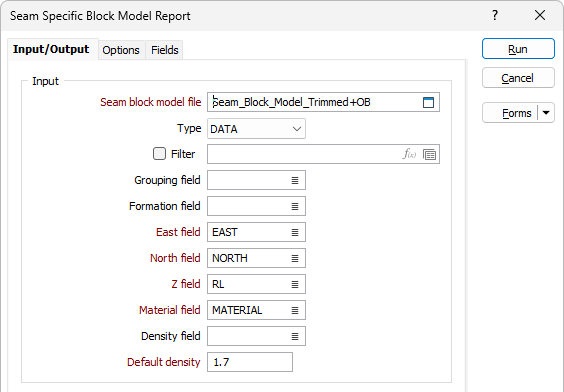Open Density field list selector

coord(295,336)
